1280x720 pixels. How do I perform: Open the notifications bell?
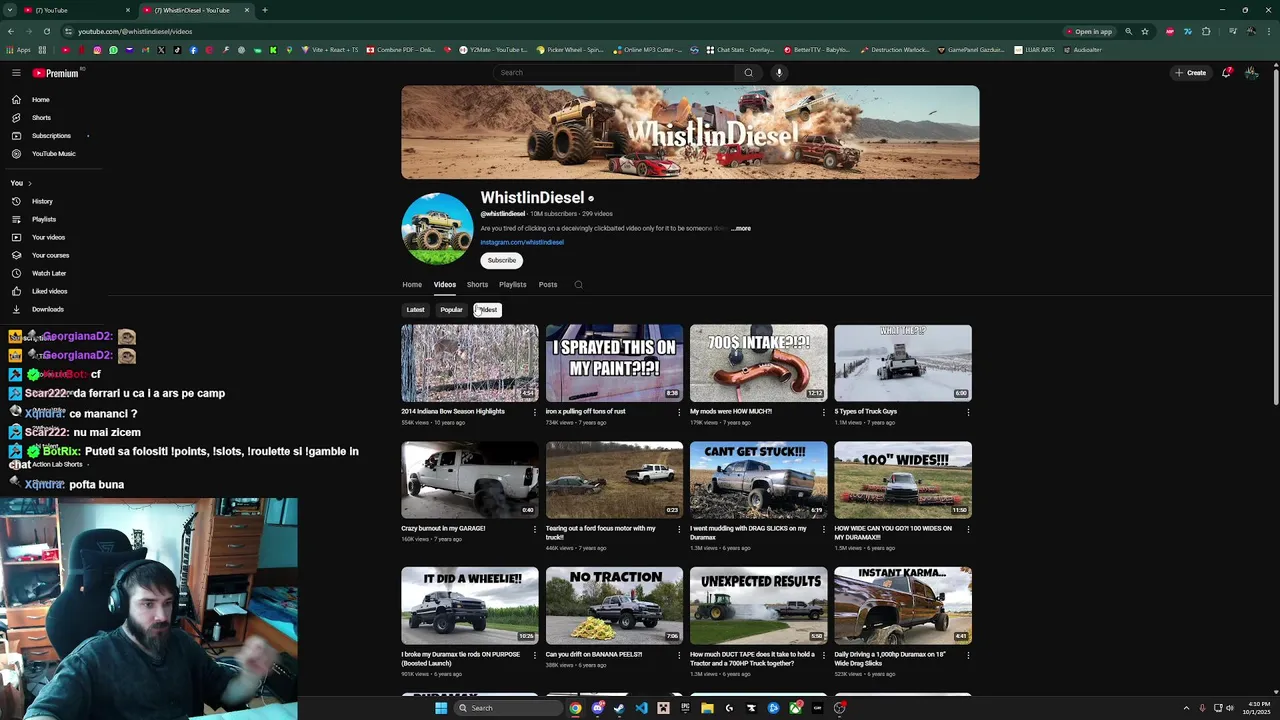1226,73
